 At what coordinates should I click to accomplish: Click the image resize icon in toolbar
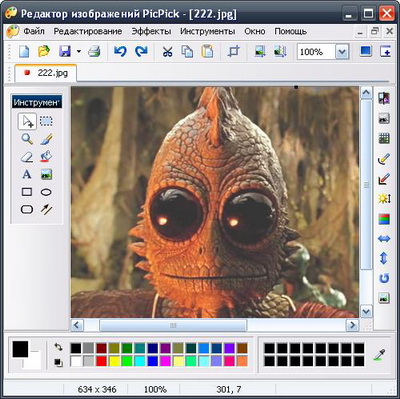(260, 52)
